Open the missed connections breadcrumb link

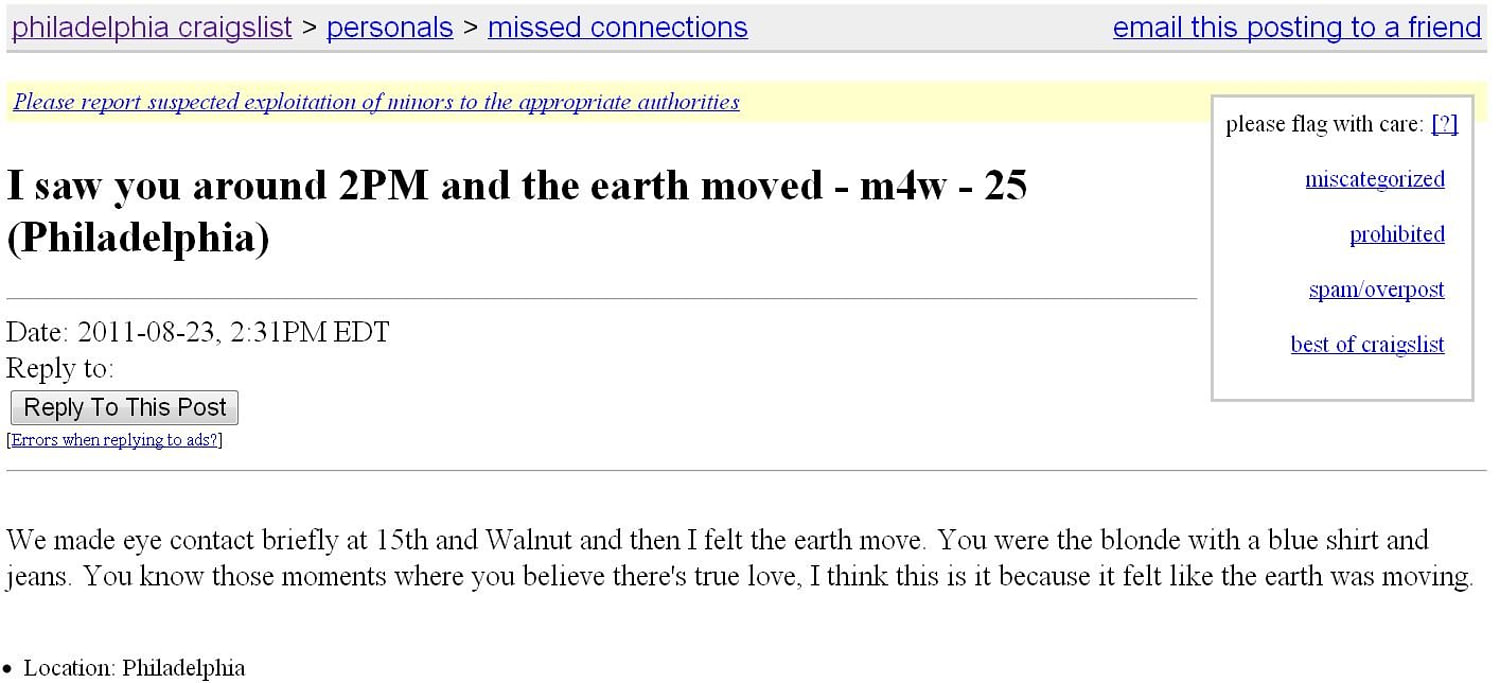click(x=617, y=27)
